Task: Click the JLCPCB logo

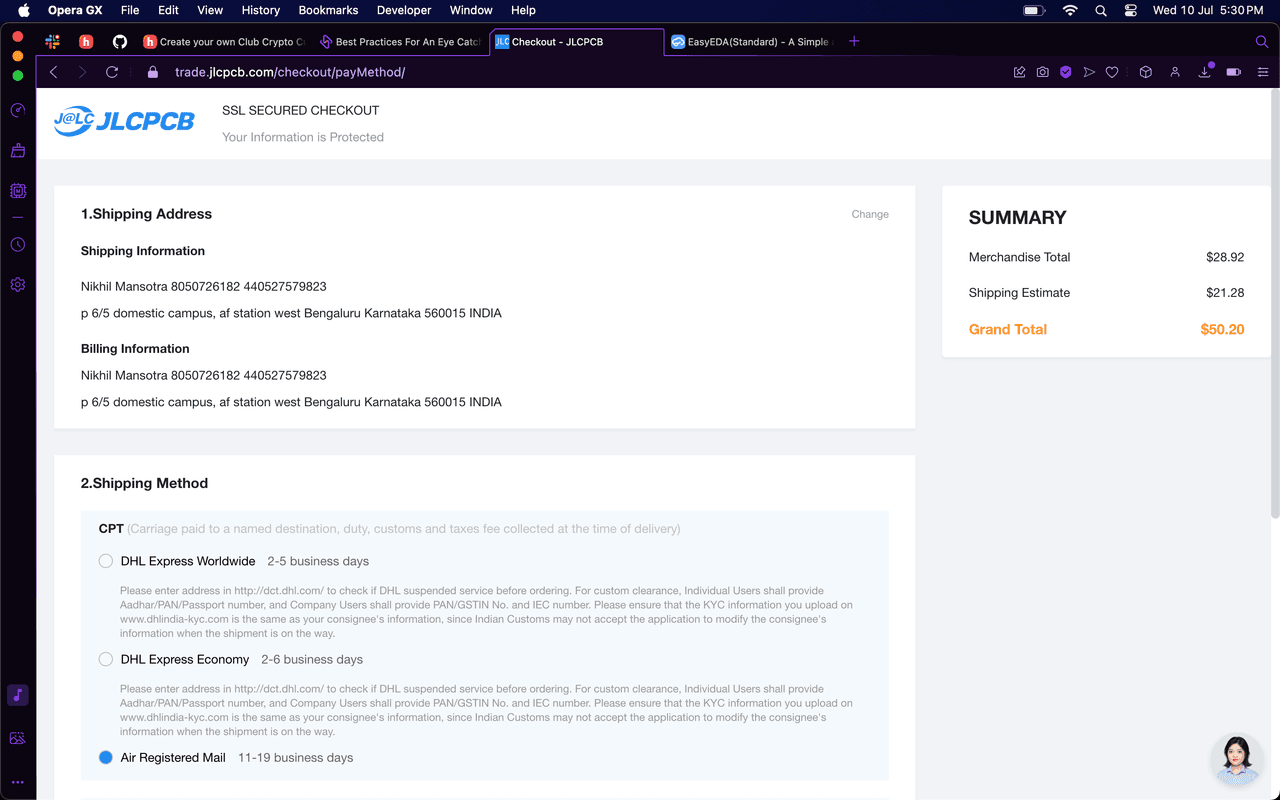Action: (124, 122)
